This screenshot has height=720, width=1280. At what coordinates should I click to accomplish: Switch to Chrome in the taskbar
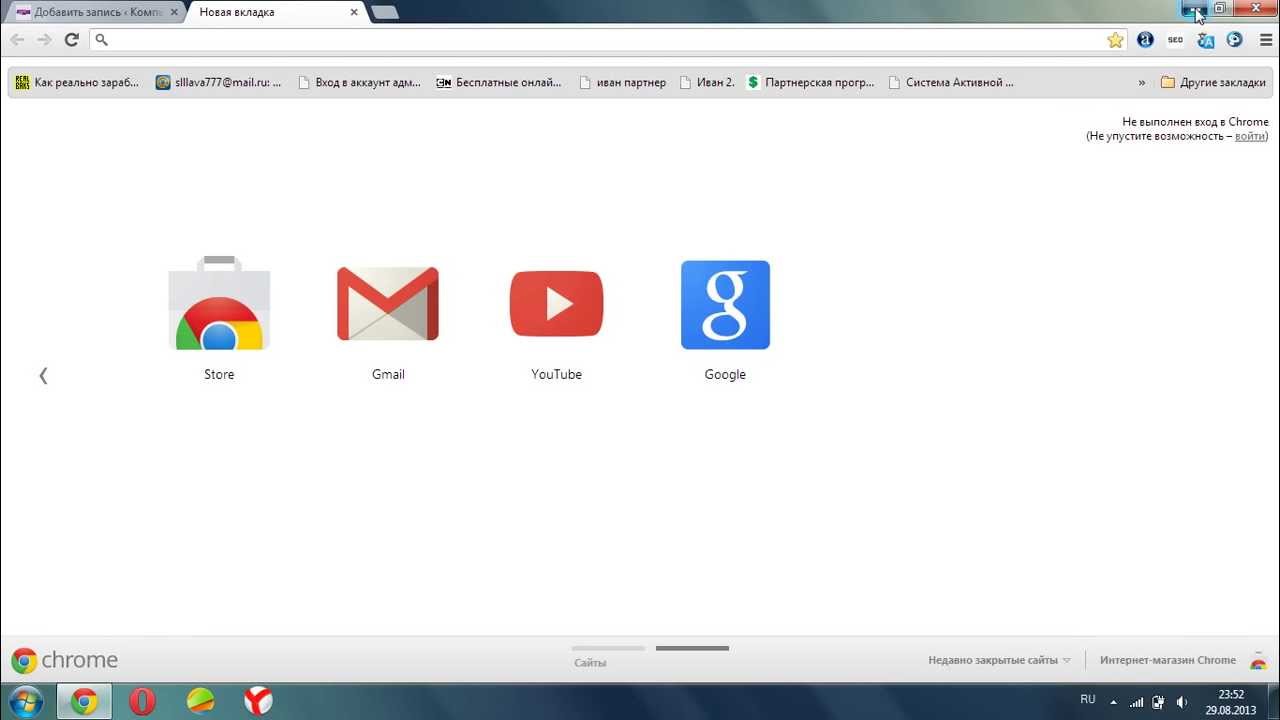coord(84,701)
